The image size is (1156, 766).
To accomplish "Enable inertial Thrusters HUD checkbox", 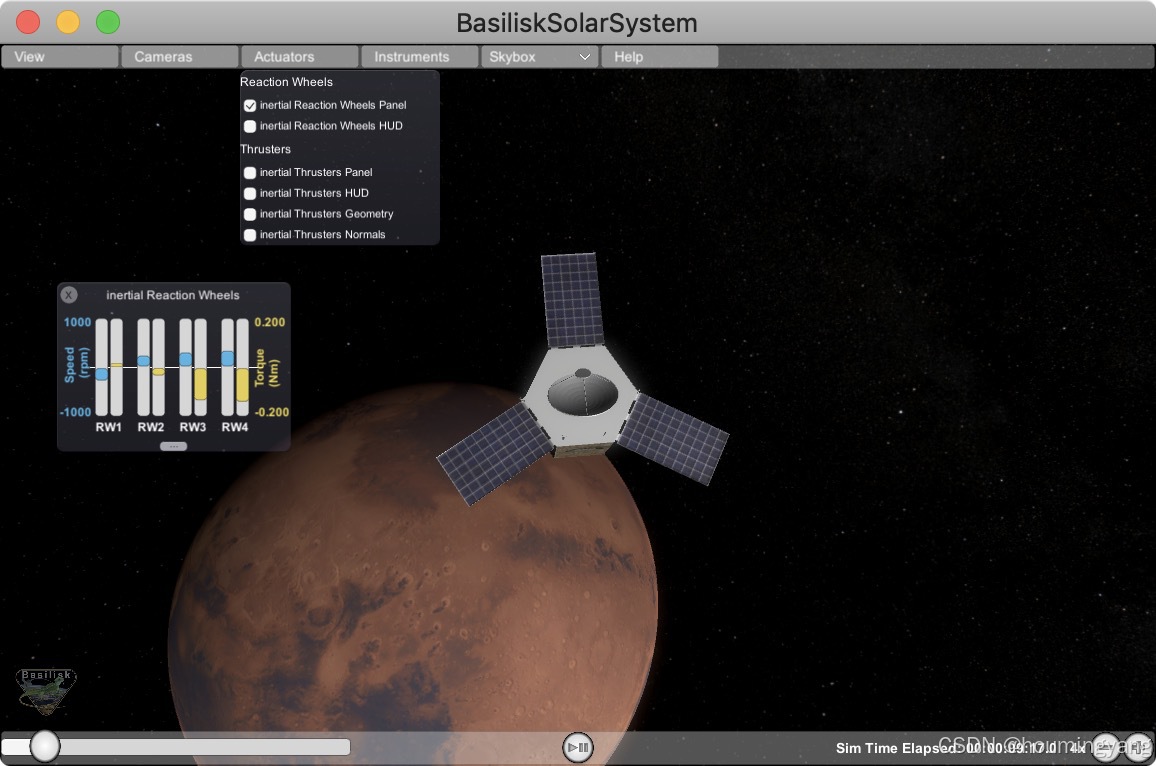I will [x=250, y=193].
